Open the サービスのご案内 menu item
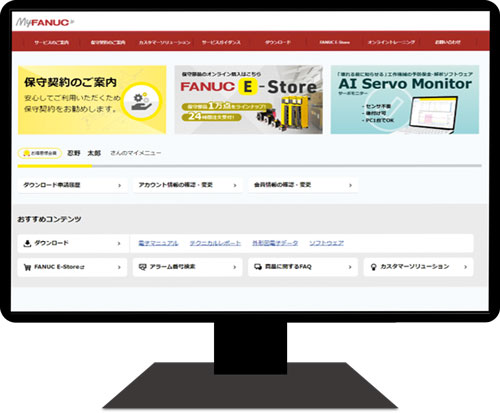The width and height of the screenshot is (500, 413). pos(51,42)
